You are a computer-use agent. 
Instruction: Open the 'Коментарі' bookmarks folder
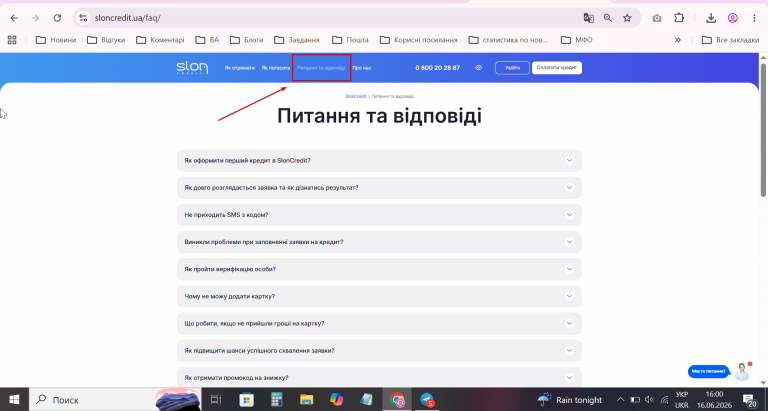[x=160, y=40]
